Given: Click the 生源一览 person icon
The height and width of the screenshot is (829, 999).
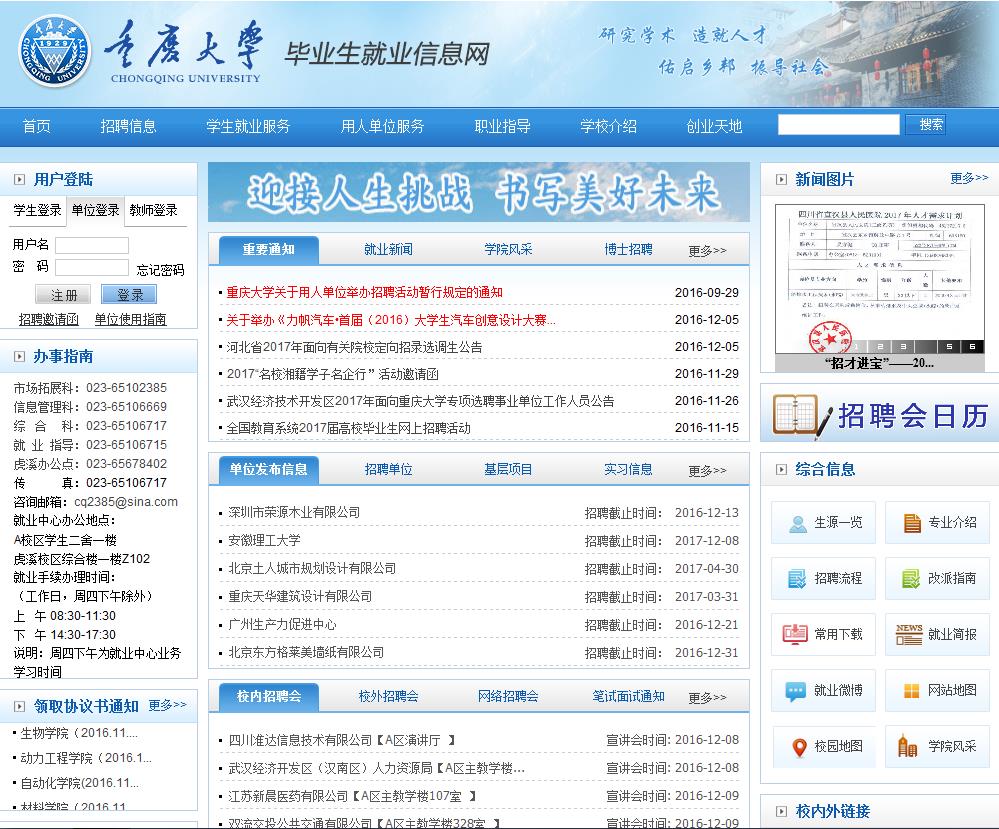Looking at the screenshot, I should tap(798, 523).
